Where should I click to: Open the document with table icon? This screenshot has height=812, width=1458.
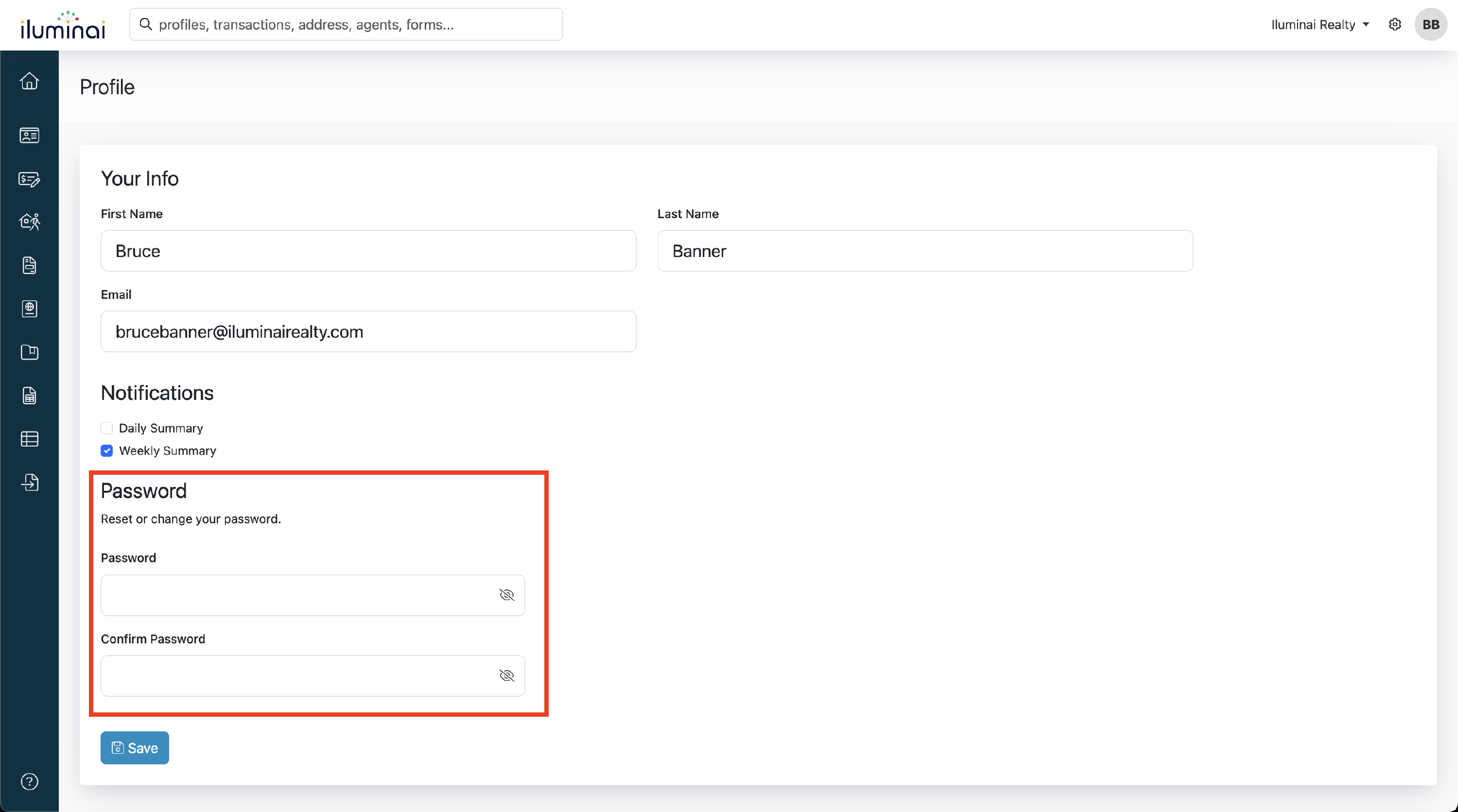tap(30, 396)
